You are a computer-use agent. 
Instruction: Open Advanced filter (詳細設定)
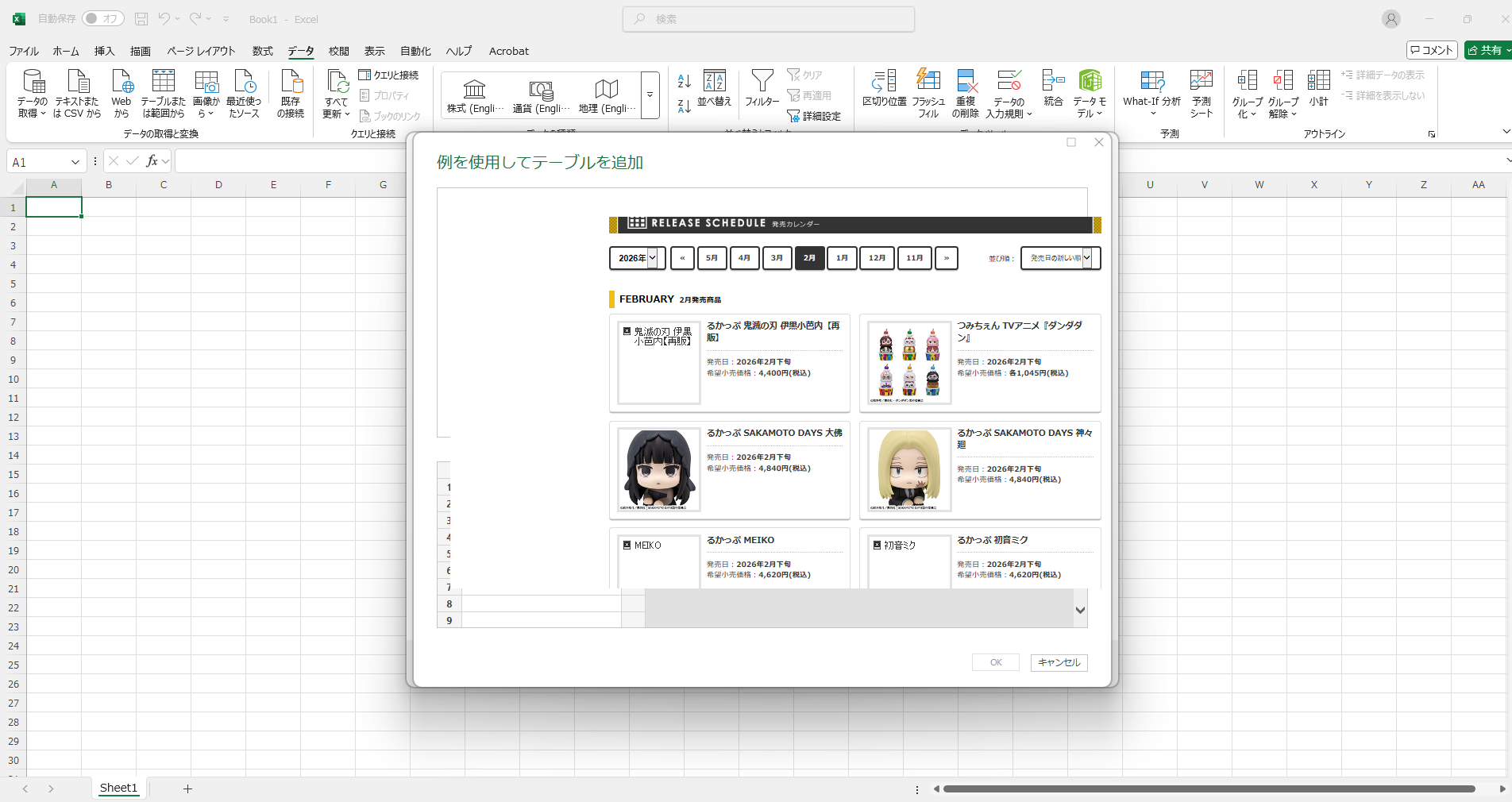point(814,116)
